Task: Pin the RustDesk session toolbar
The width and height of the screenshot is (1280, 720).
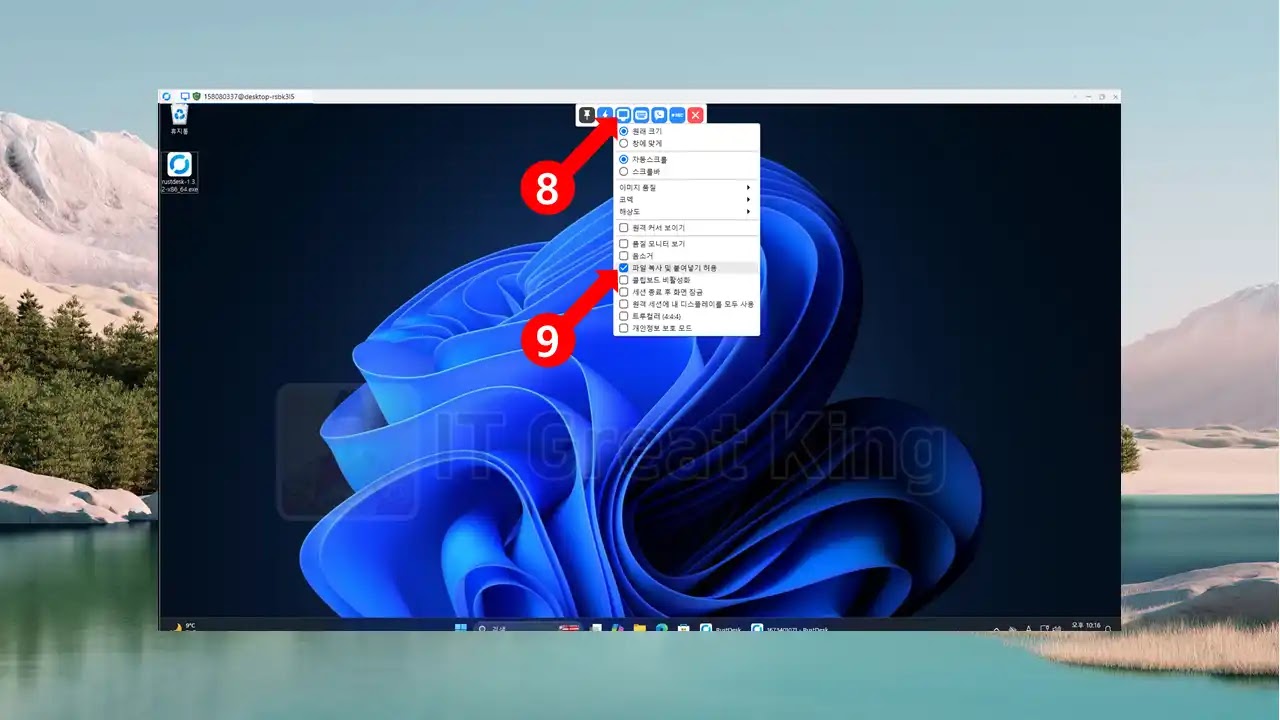Action: pyautogui.click(x=587, y=115)
